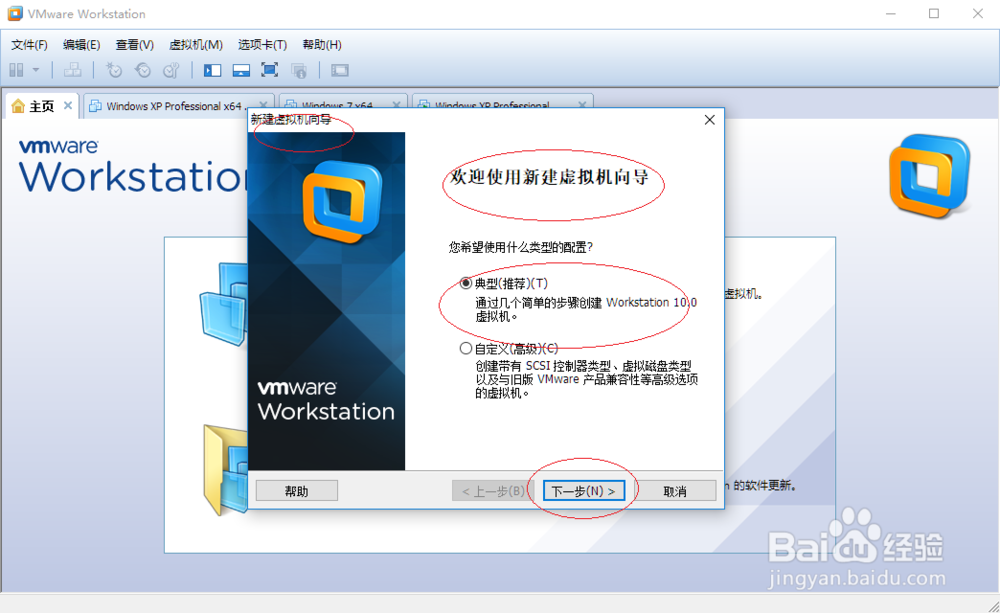This screenshot has width=1000, height=613.
Task: Click the open virtual machine folder icon on home page
Action: [225, 471]
